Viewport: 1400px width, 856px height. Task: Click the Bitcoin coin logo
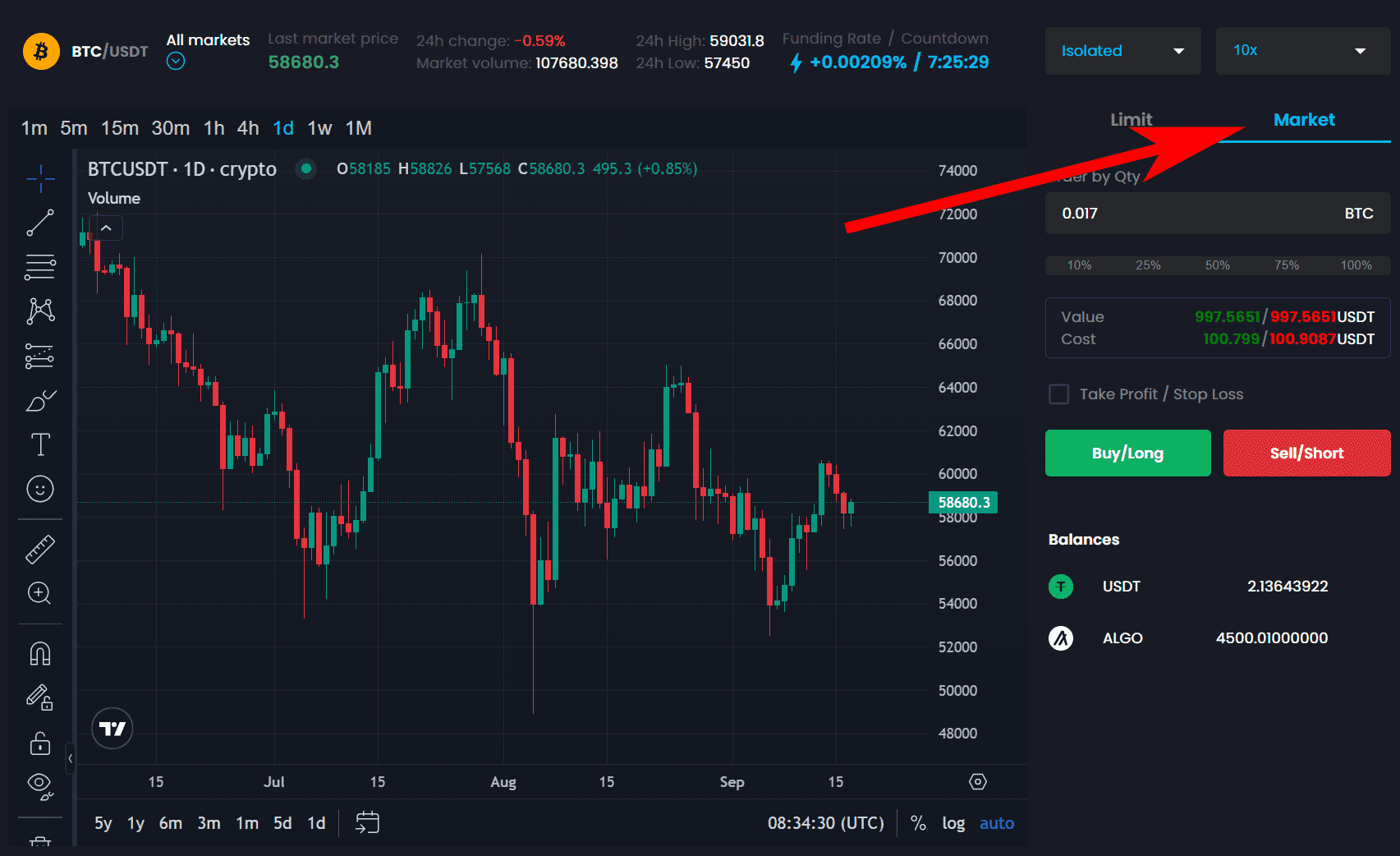(x=41, y=51)
